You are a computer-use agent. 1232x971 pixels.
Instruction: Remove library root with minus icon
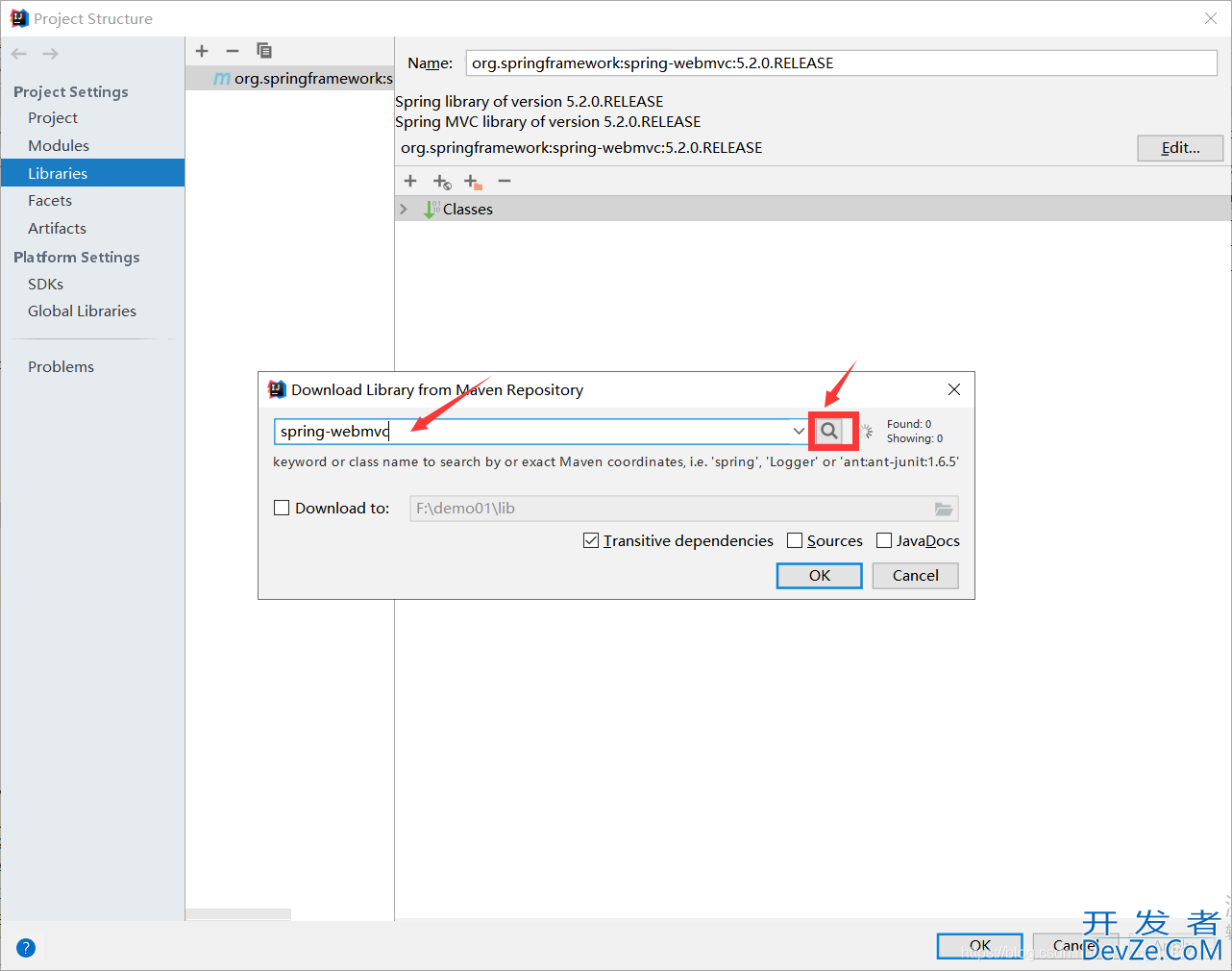(x=505, y=181)
